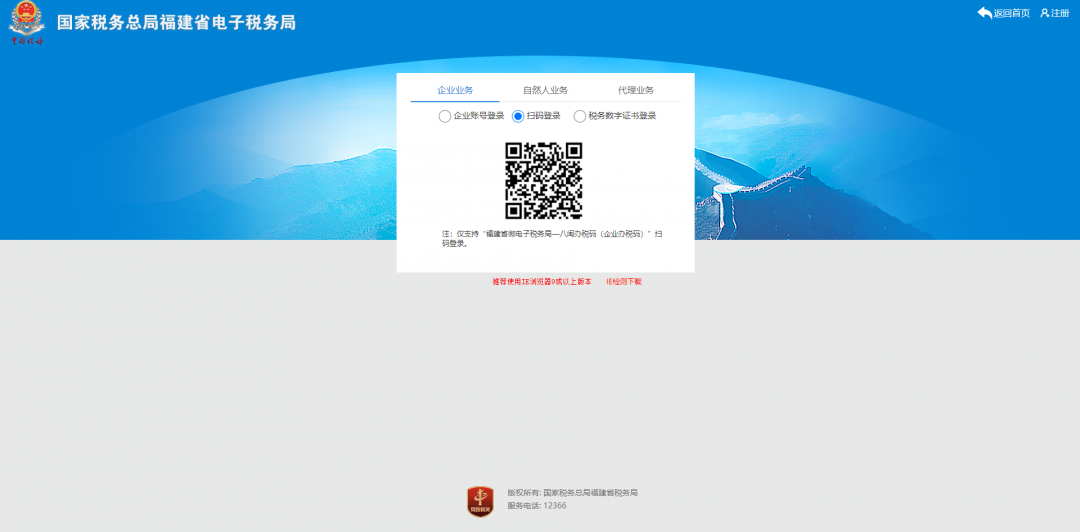Switch to 代理业务 tab

pyautogui.click(x=636, y=90)
